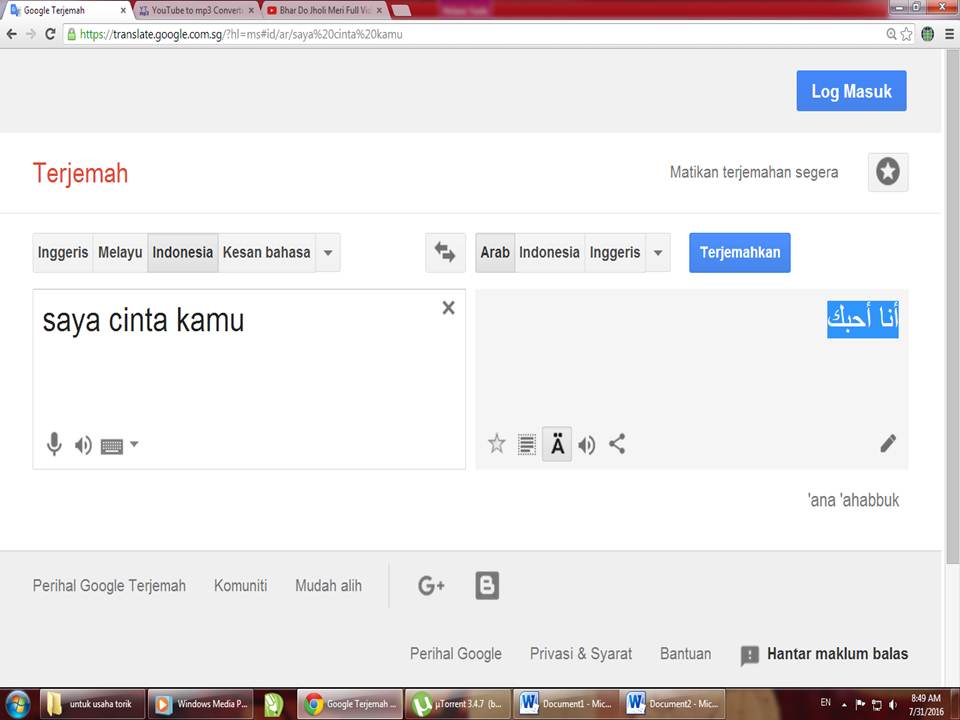Screen dimensions: 960x720
Task: Open the Komuniti link
Action: [241, 586]
